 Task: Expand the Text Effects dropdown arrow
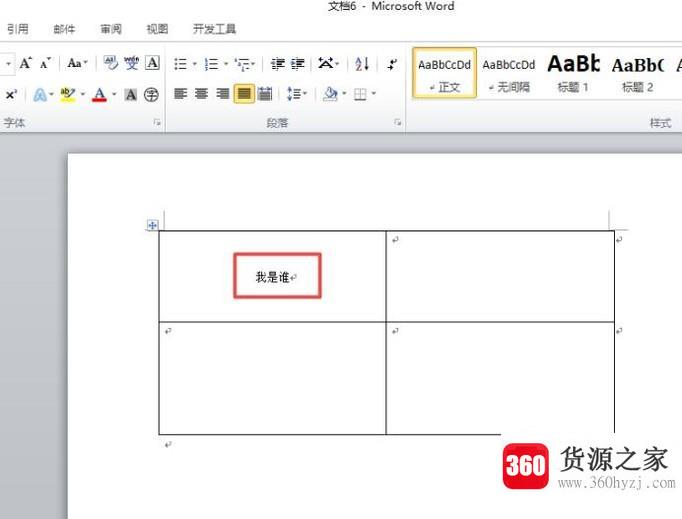(x=52, y=94)
